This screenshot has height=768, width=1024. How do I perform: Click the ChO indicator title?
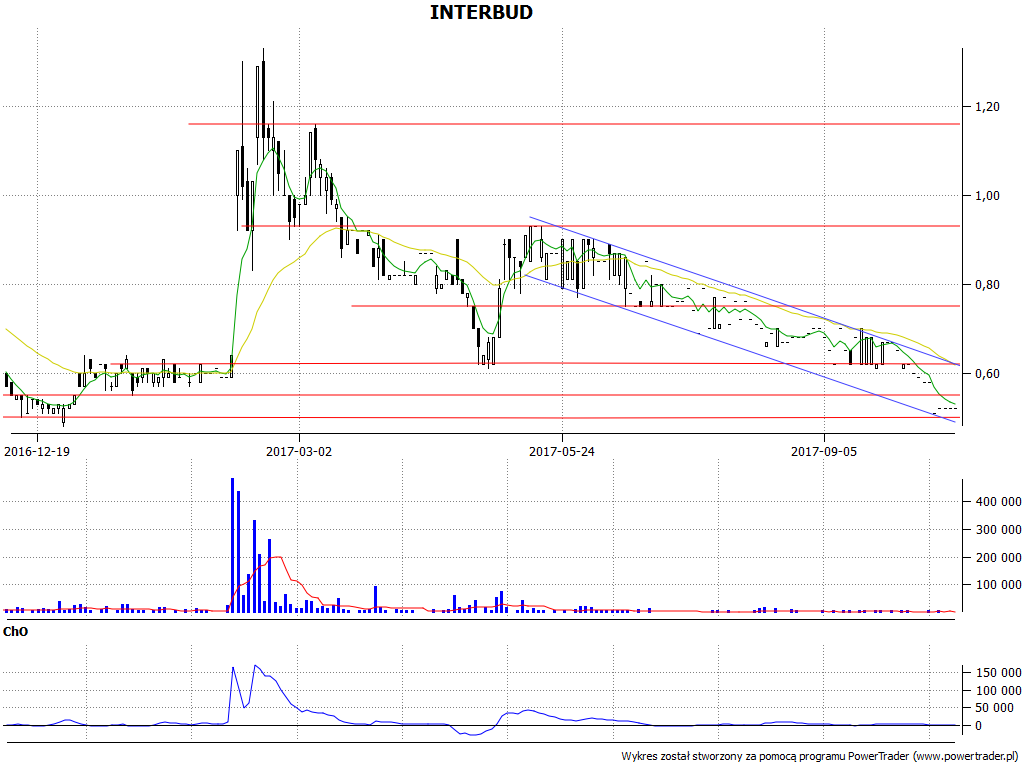click(16, 632)
